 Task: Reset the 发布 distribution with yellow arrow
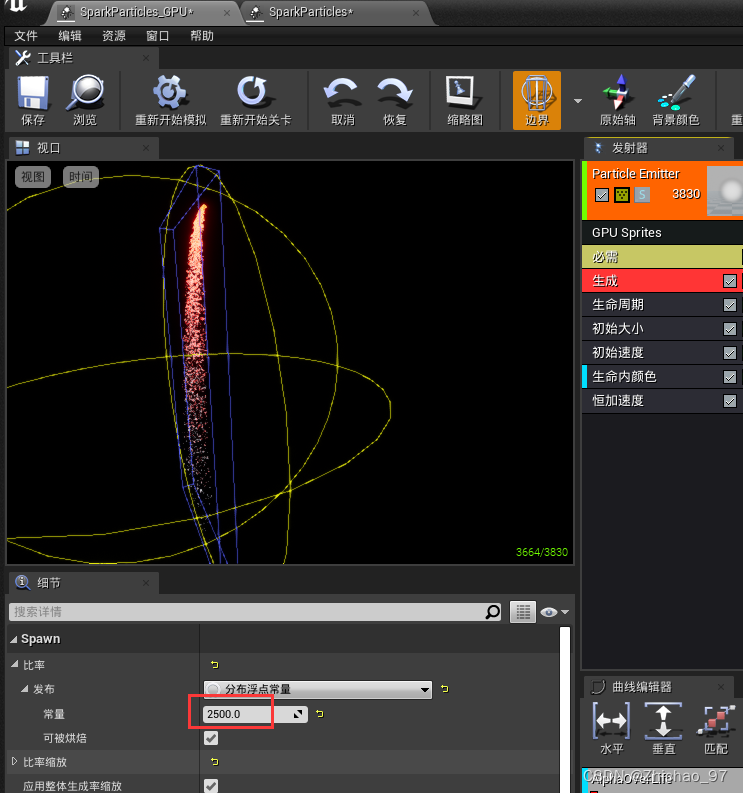pyautogui.click(x=445, y=689)
